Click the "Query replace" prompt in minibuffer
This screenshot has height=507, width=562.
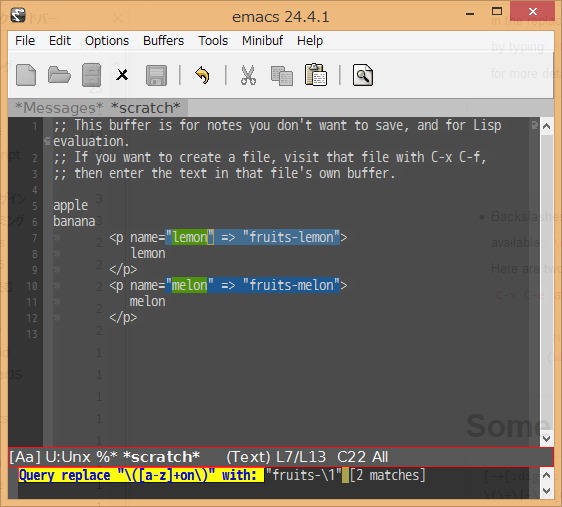[65, 475]
